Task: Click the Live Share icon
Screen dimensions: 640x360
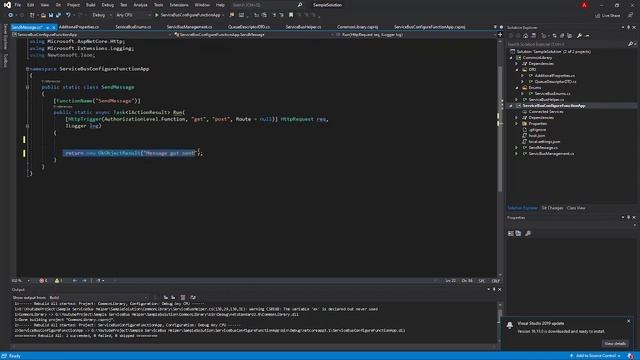Action: (x=598, y=16)
